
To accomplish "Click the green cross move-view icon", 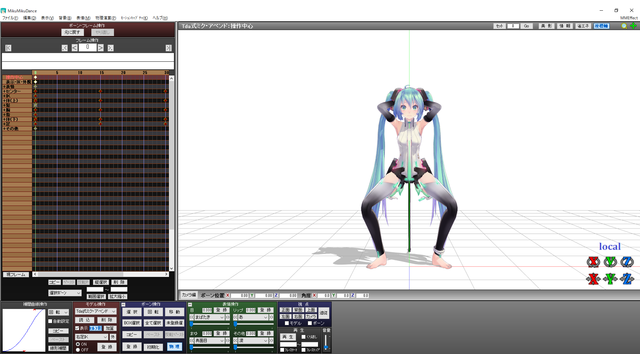I will coord(633,26).
